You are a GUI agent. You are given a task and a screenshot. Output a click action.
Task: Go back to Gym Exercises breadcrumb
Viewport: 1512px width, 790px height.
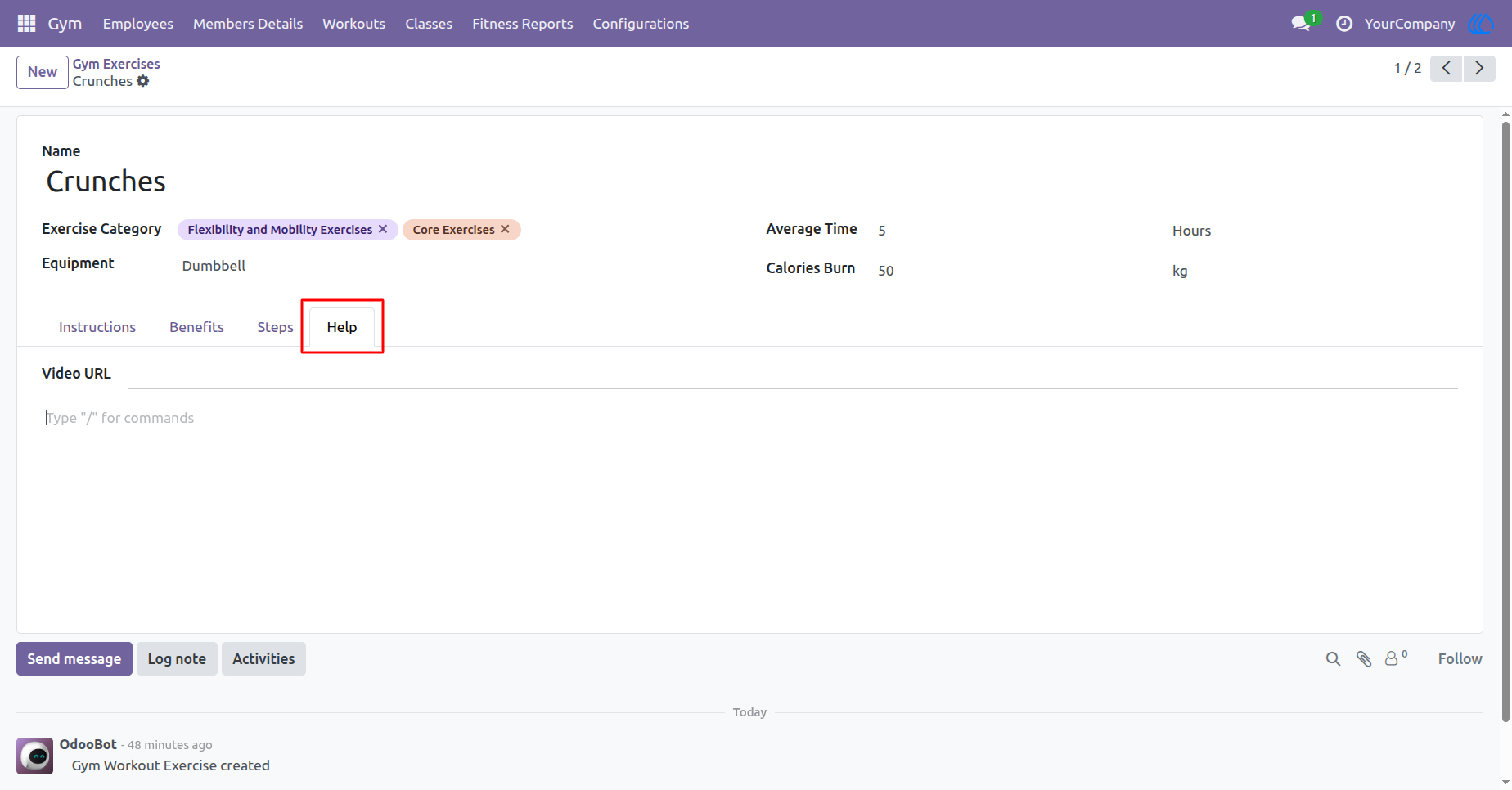point(116,64)
